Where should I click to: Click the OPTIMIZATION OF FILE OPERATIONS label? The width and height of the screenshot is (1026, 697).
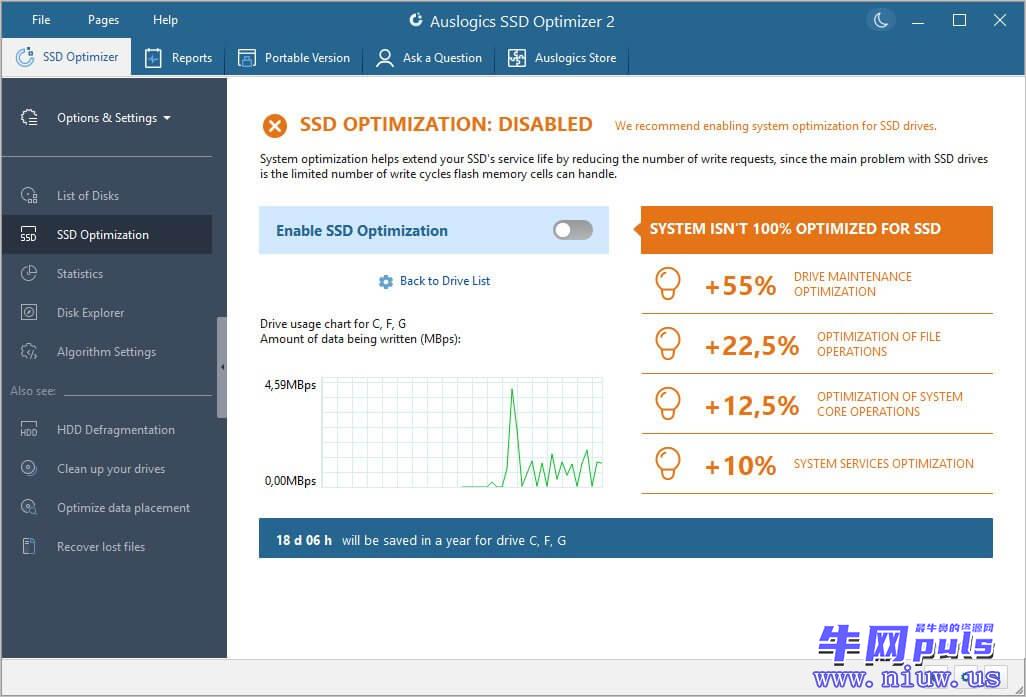pyautogui.click(x=879, y=344)
